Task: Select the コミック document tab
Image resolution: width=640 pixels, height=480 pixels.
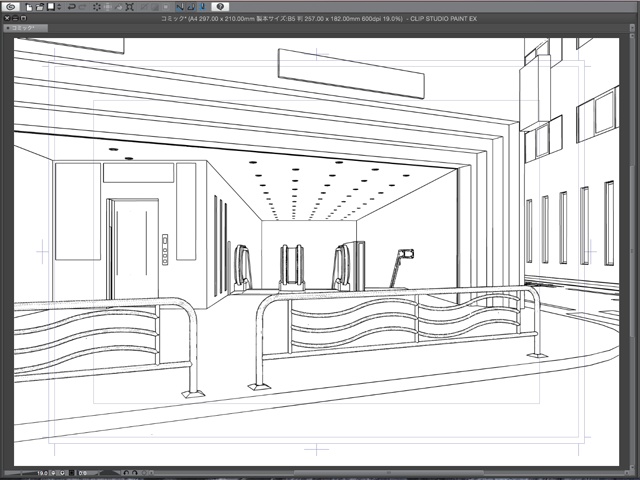Action: pos(24,29)
